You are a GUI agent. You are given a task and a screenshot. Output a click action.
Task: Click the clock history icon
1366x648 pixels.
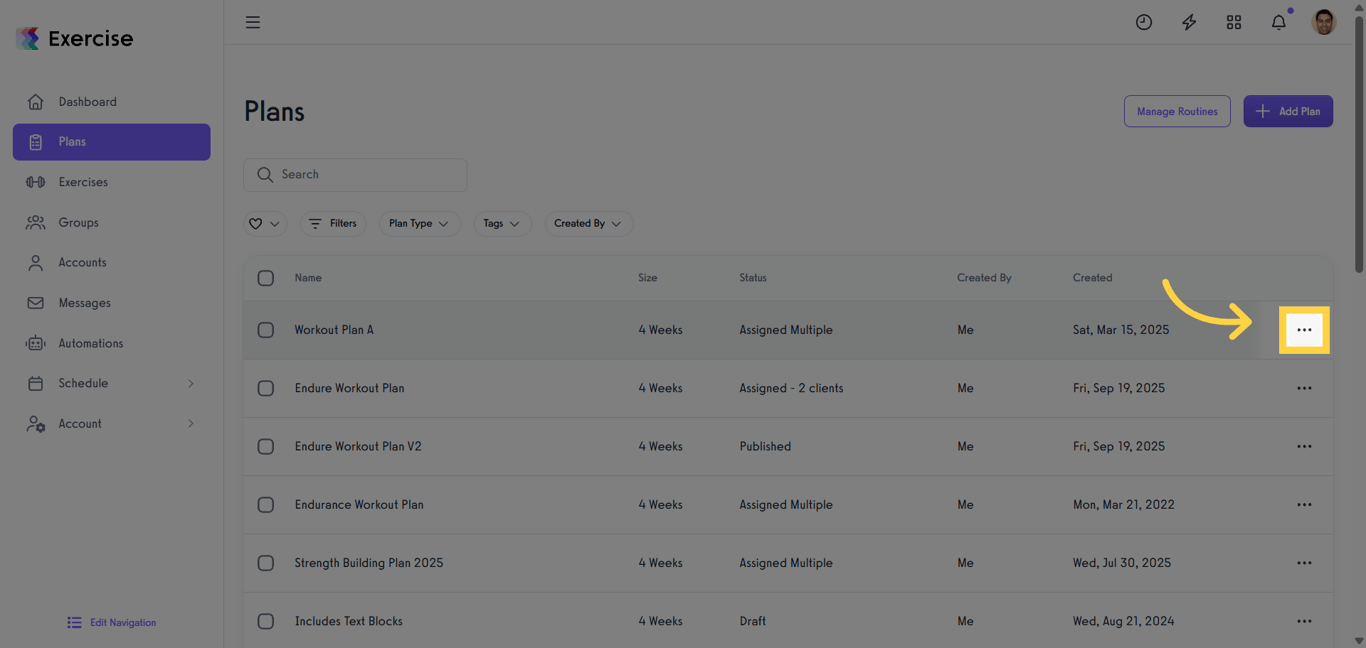pos(1144,22)
